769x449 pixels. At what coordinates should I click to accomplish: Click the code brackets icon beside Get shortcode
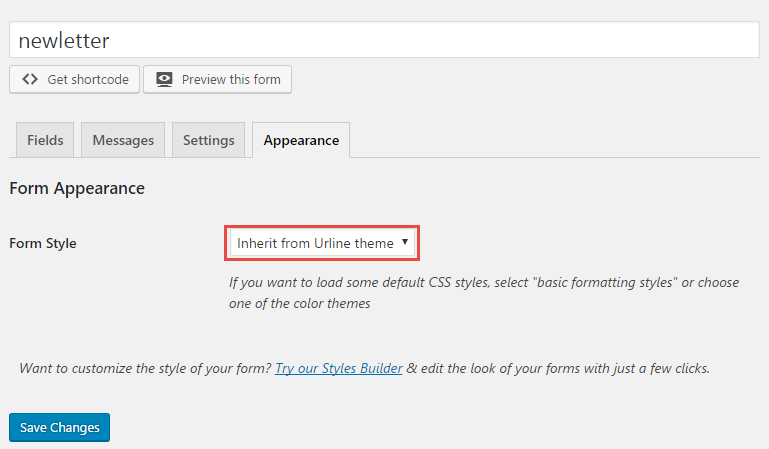point(30,79)
